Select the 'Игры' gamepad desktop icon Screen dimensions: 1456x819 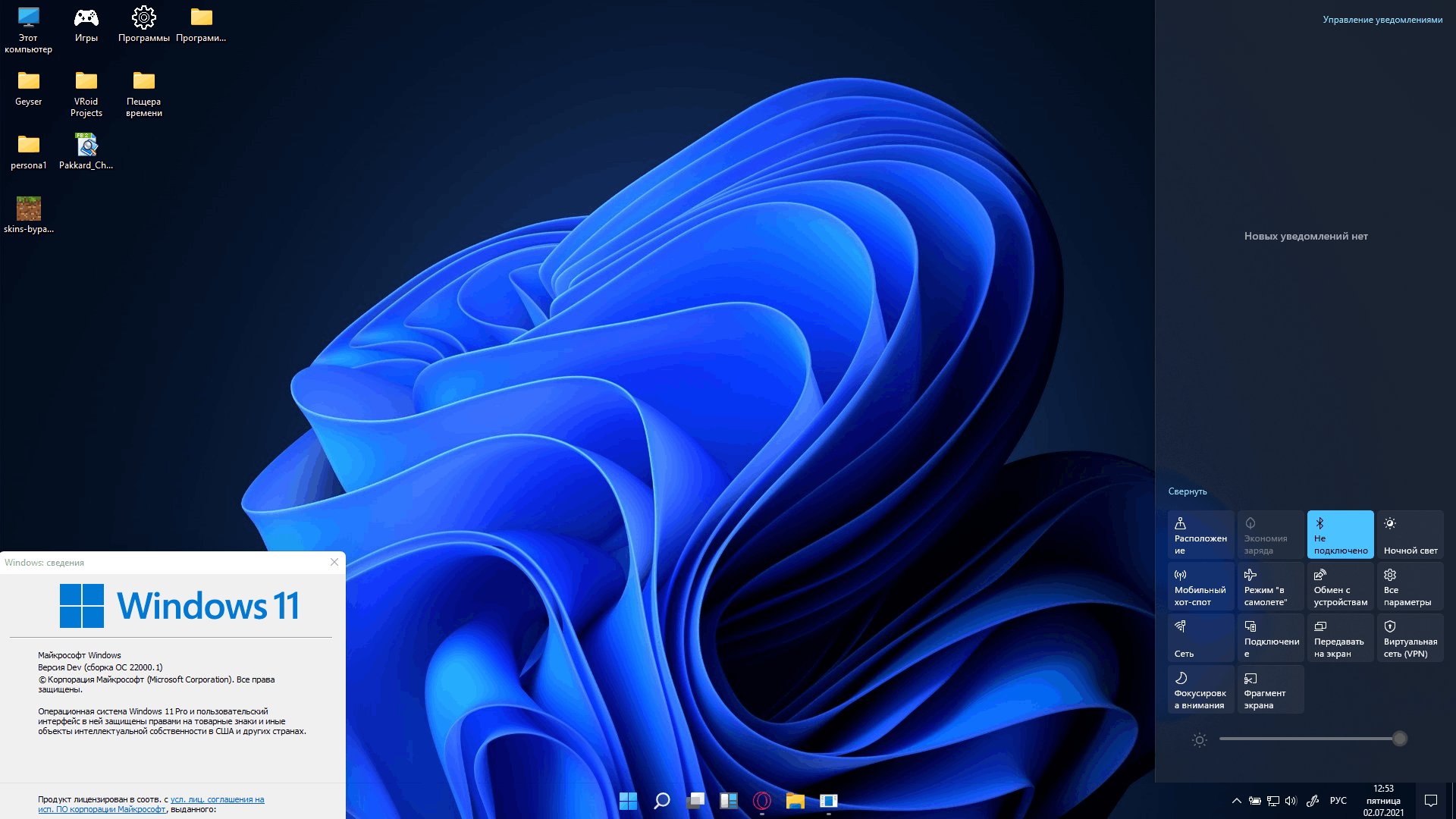[x=86, y=24]
